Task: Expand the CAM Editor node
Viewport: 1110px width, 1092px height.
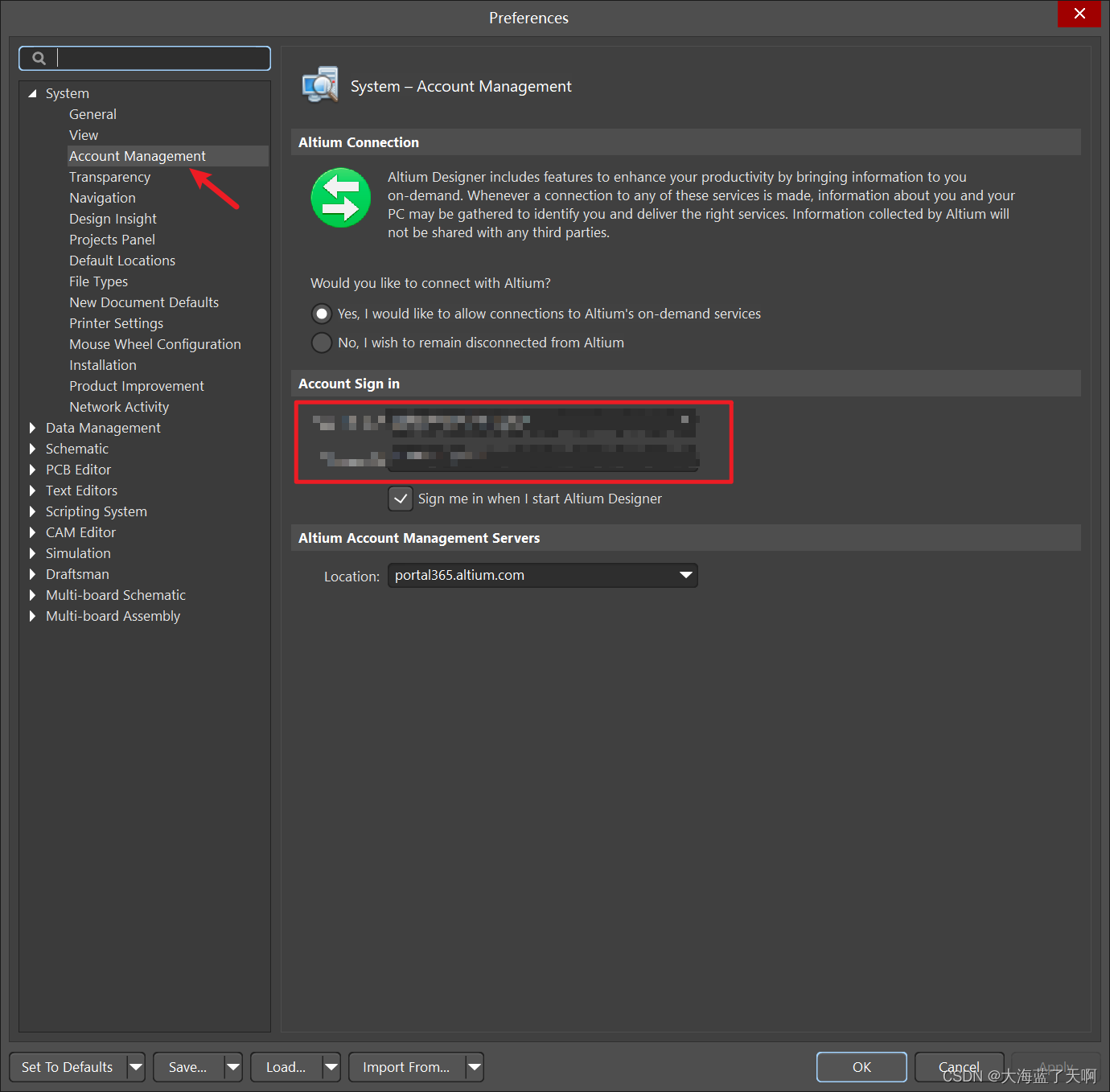Action: [x=32, y=532]
